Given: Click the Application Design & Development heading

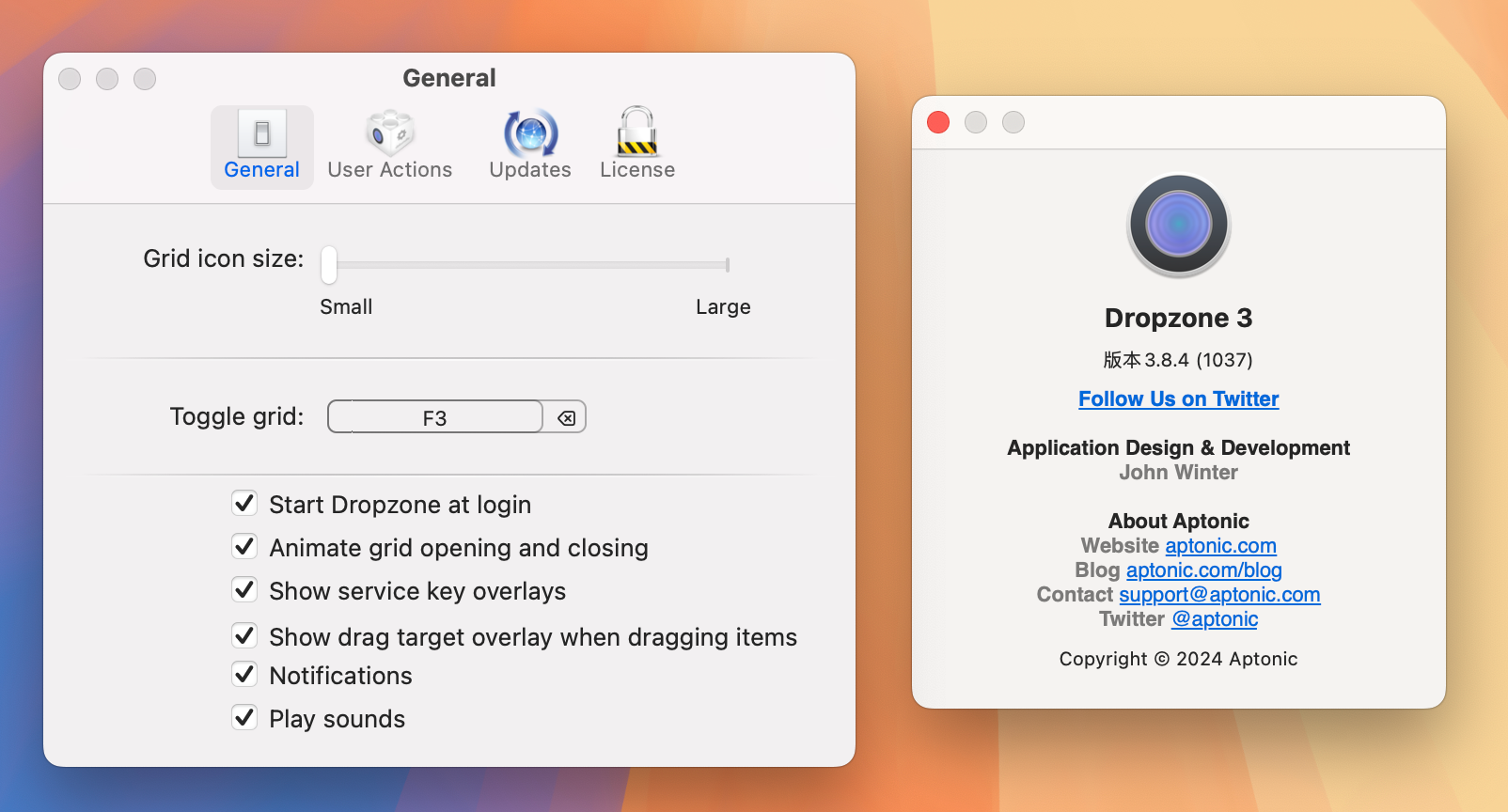Looking at the screenshot, I should (1179, 448).
